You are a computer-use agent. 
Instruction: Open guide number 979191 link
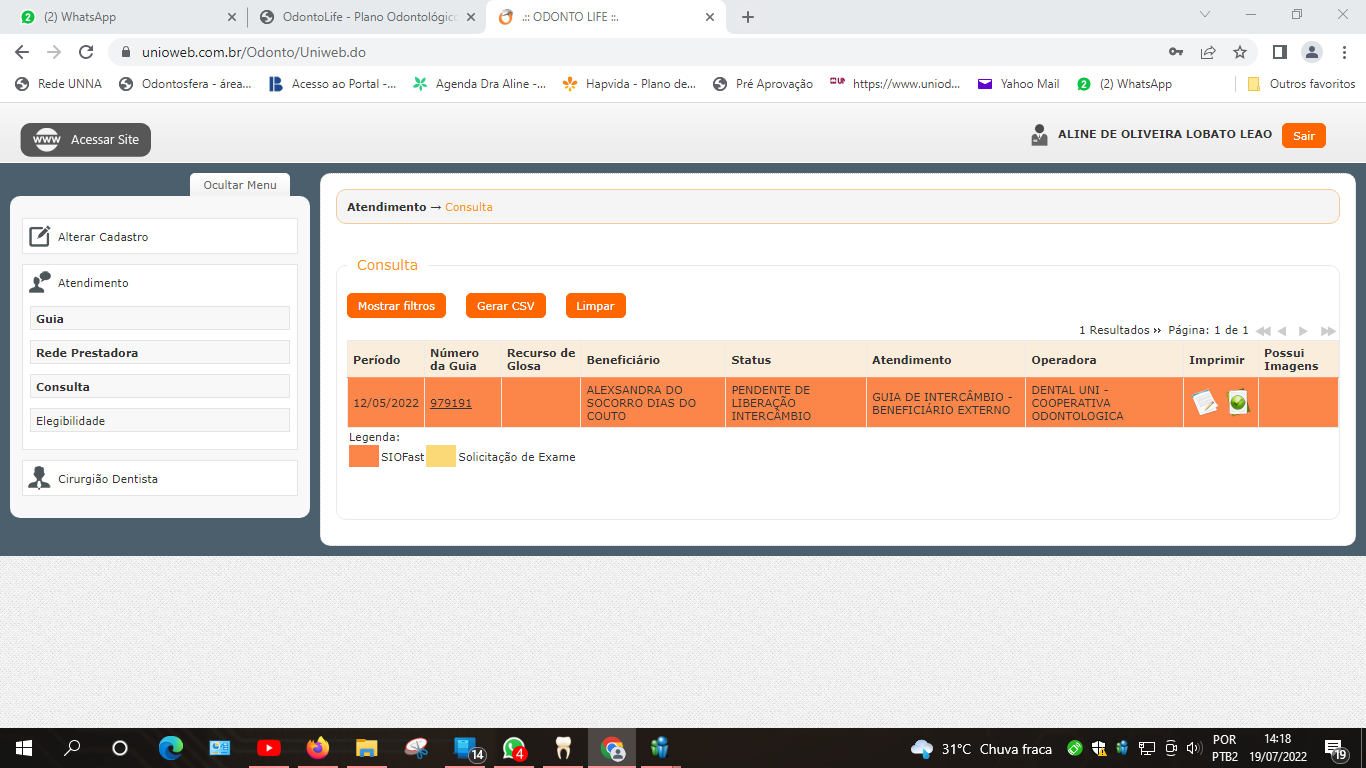tap(451, 403)
